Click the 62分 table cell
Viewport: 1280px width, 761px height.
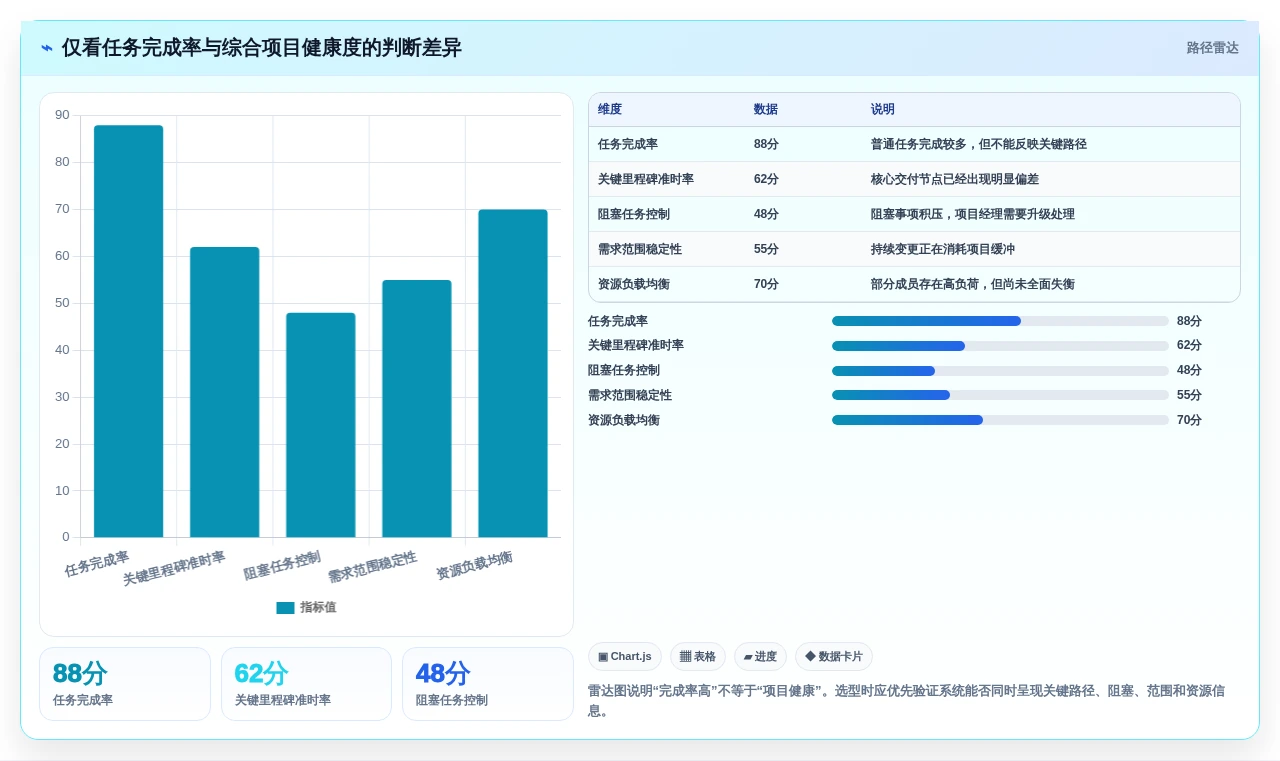(x=766, y=179)
